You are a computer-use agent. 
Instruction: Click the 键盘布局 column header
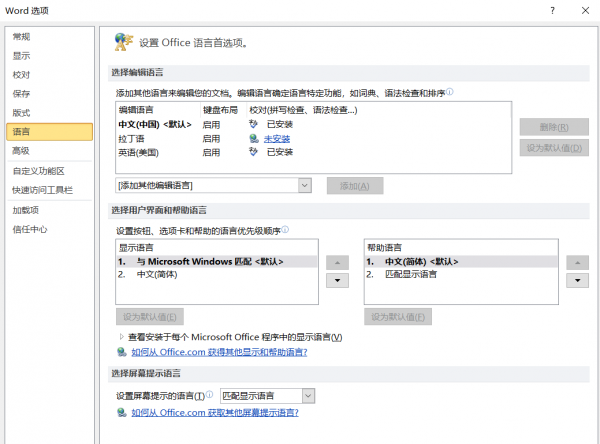coord(220,110)
